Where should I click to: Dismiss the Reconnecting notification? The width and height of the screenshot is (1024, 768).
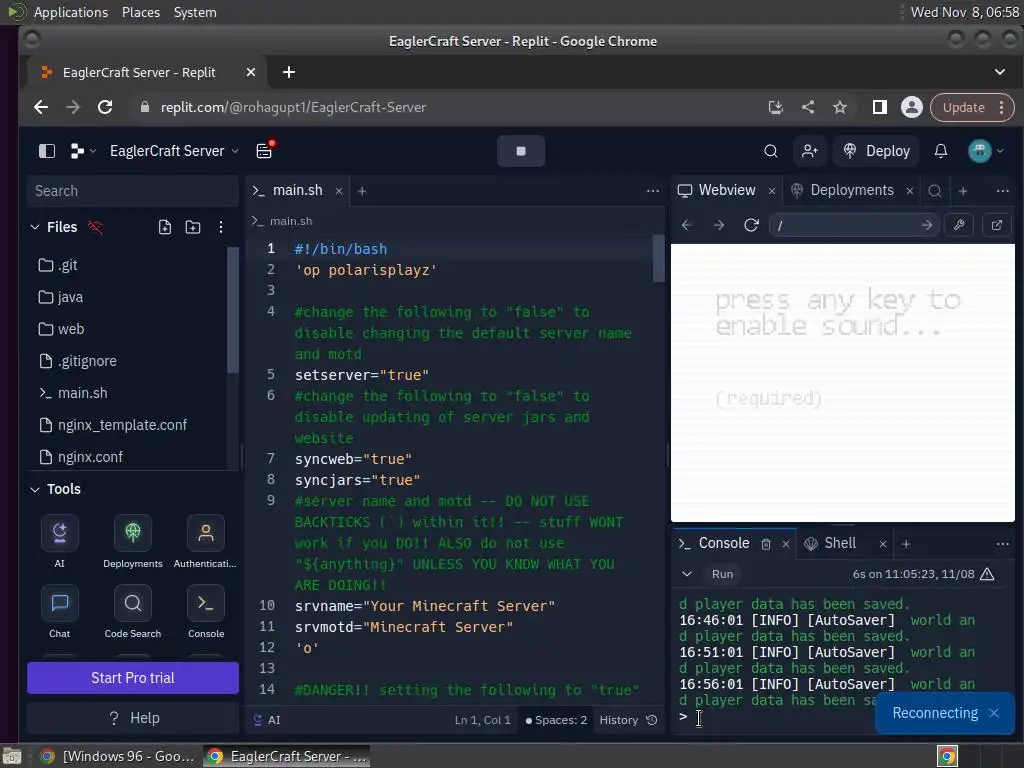[994, 713]
